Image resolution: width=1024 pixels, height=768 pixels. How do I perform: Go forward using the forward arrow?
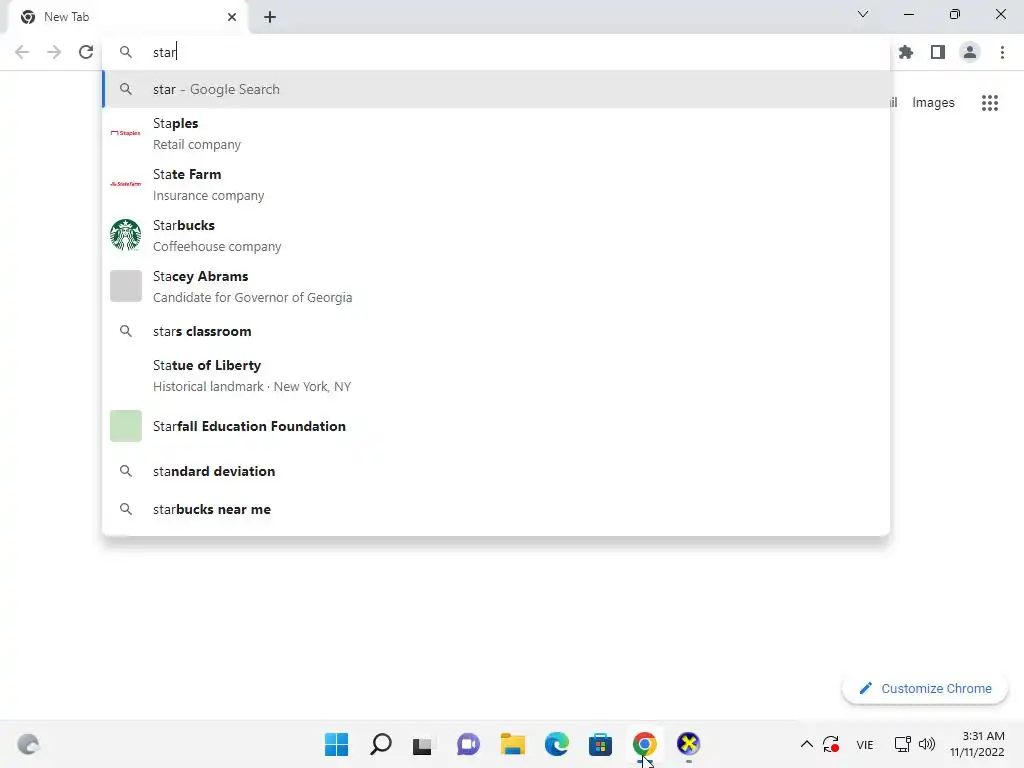(54, 52)
